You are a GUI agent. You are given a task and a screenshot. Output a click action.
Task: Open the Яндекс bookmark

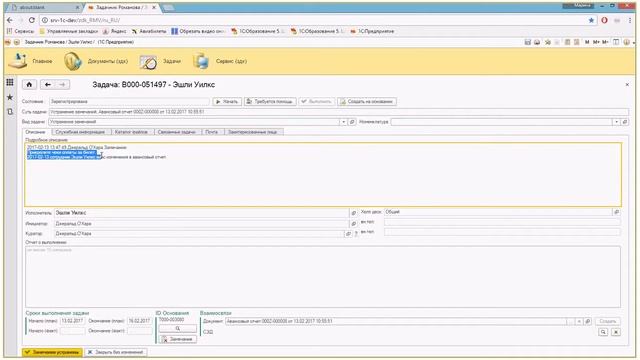click(x=114, y=31)
